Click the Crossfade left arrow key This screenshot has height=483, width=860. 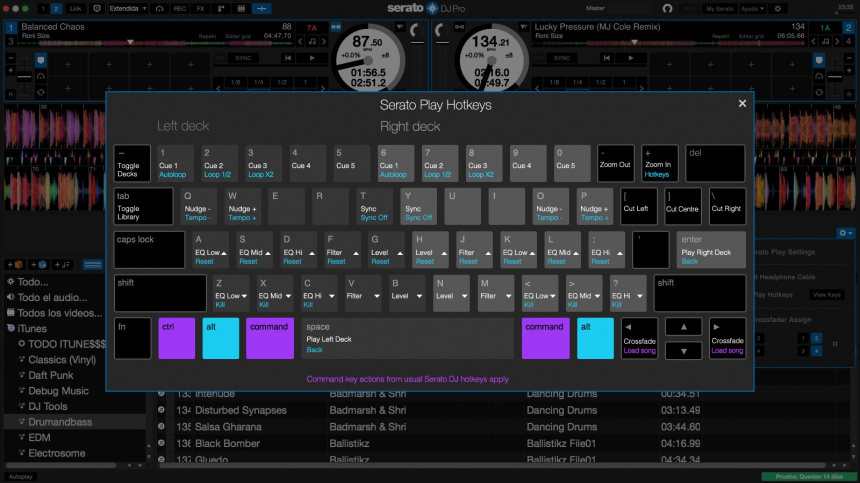click(x=641, y=339)
